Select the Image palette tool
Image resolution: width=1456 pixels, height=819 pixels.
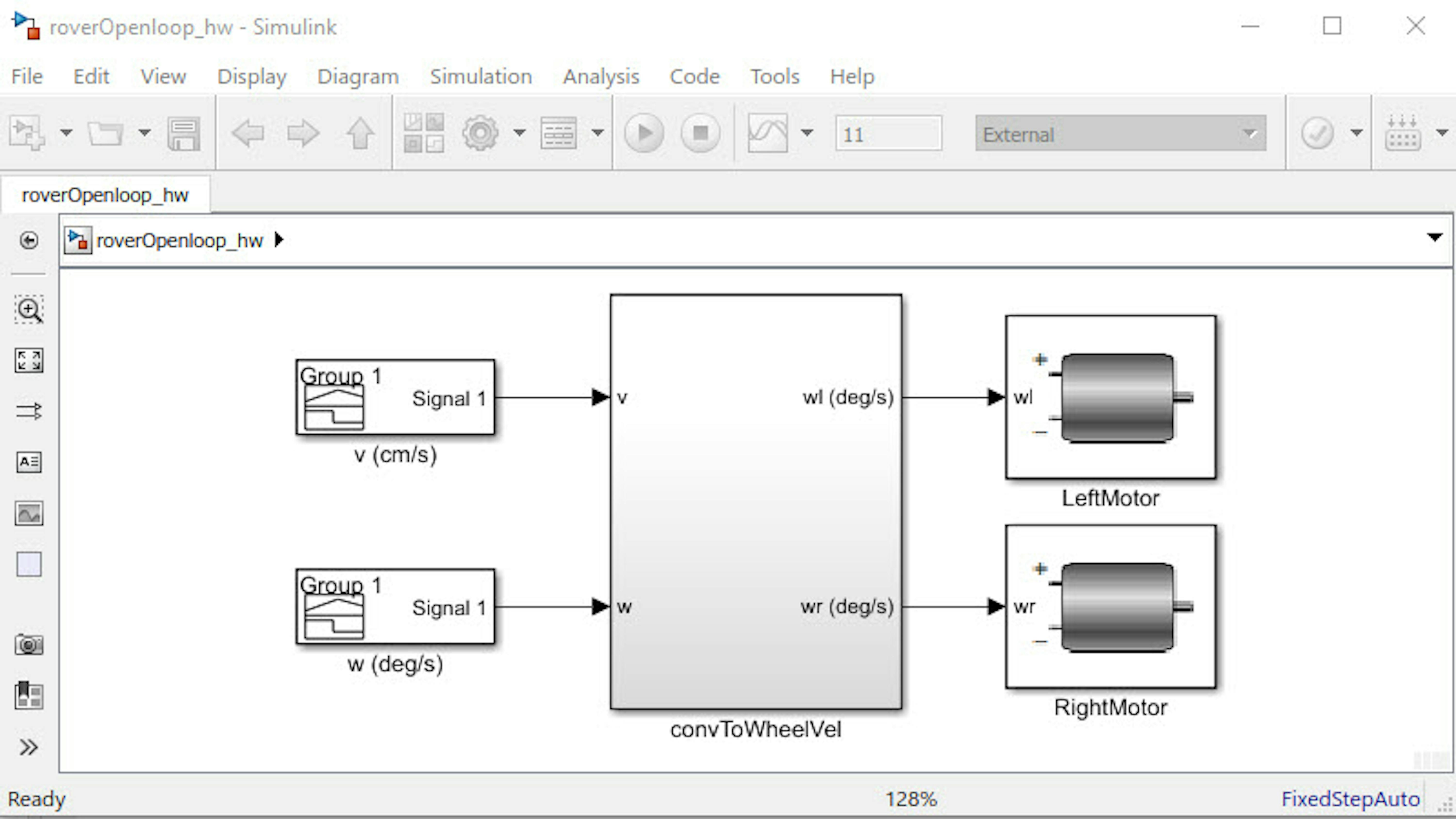(29, 513)
